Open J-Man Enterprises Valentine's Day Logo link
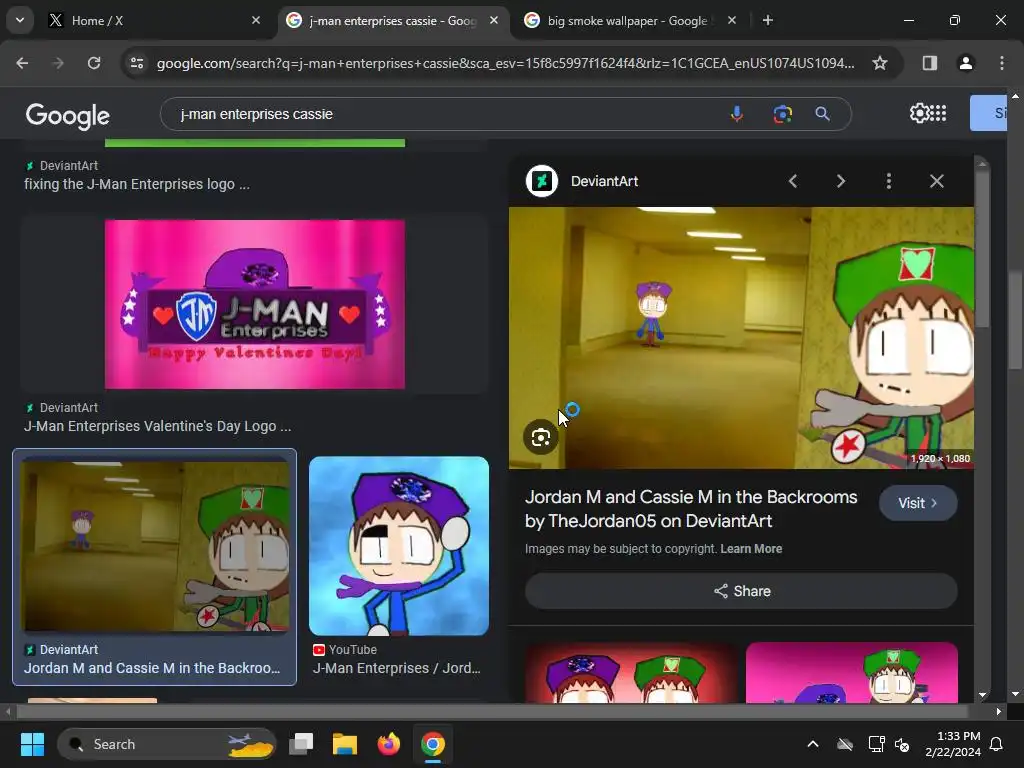 coord(157,426)
